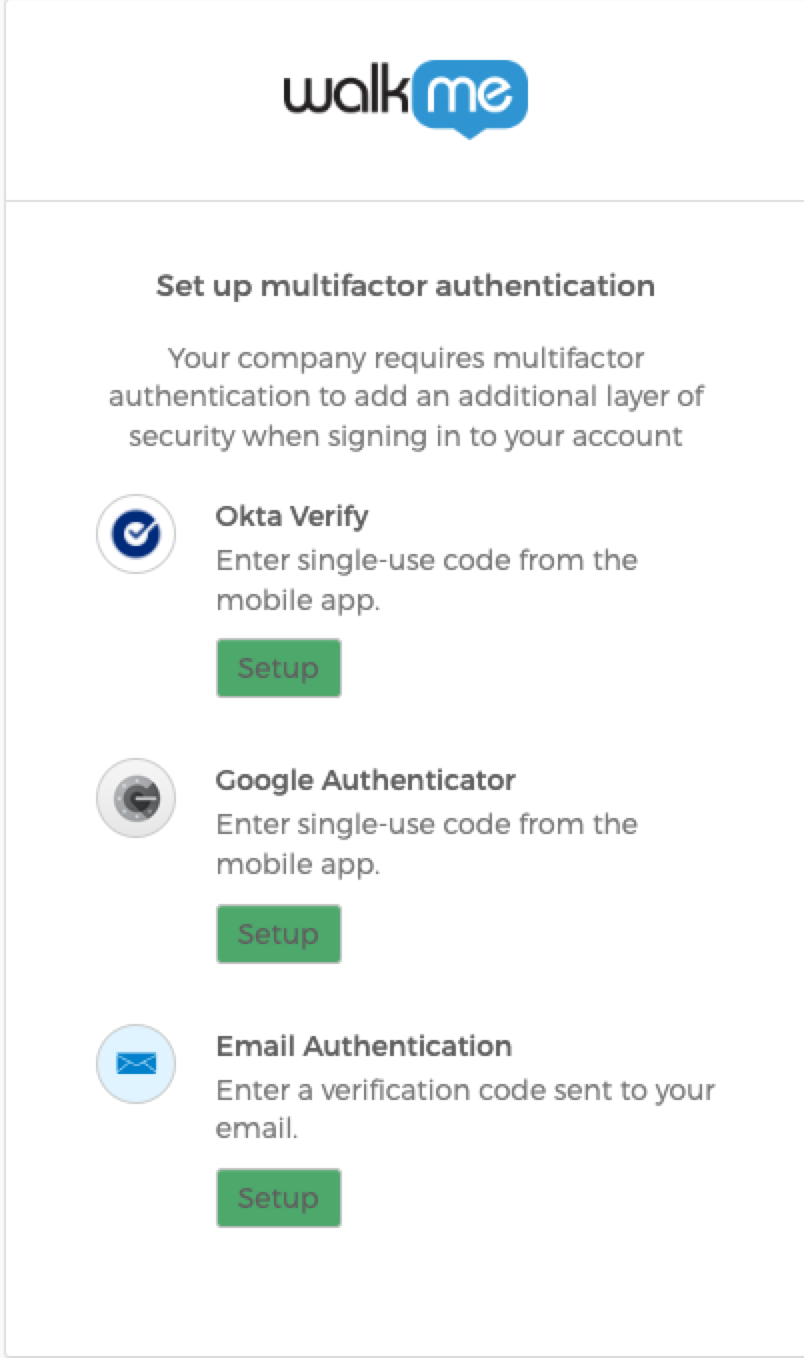Click the company security requirement description text
This screenshot has height=1358, width=804.
point(405,396)
